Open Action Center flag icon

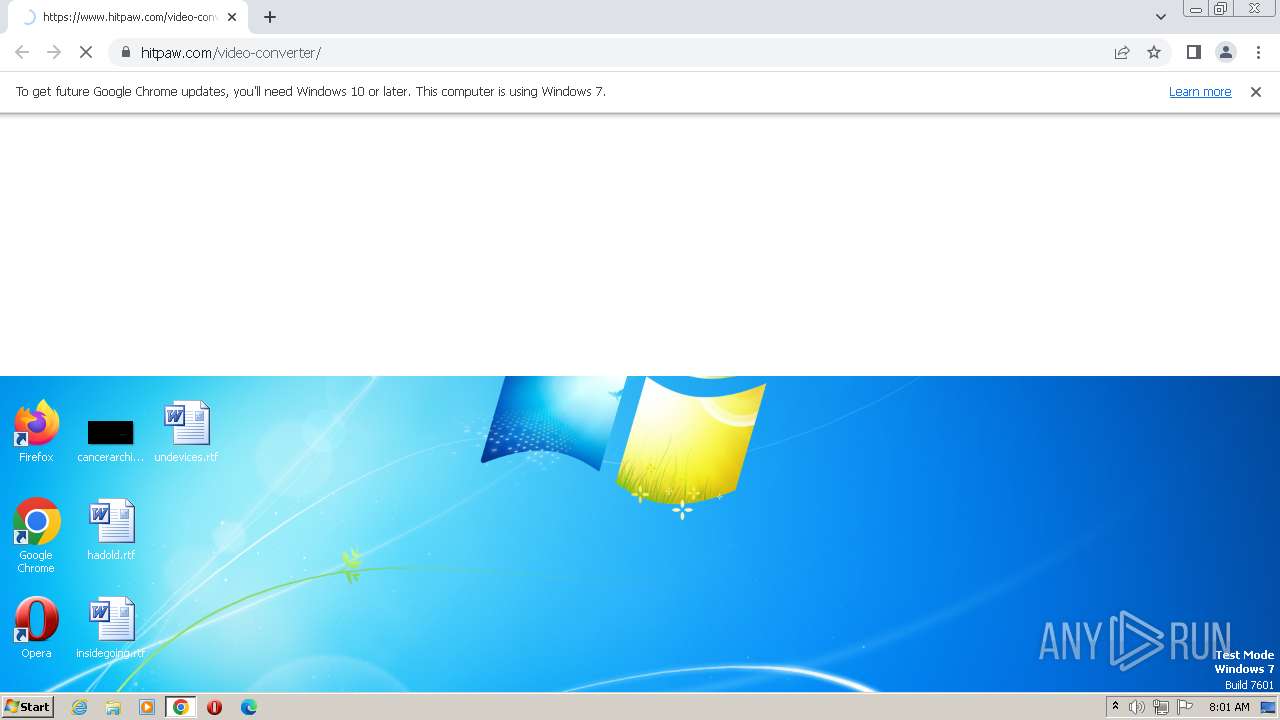1185,707
